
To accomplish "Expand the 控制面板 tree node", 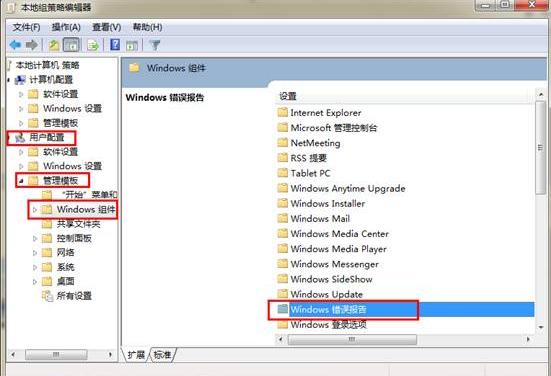I will 35,239.
